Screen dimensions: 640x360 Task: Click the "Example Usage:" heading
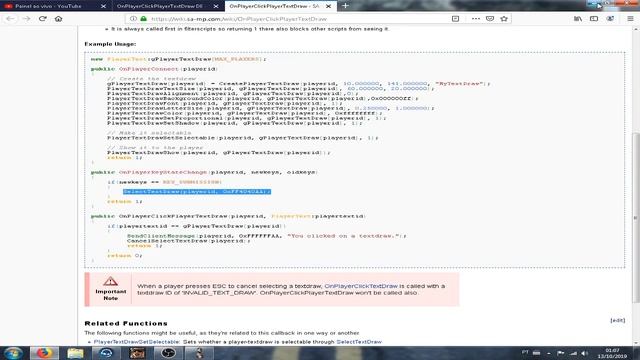pos(110,44)
